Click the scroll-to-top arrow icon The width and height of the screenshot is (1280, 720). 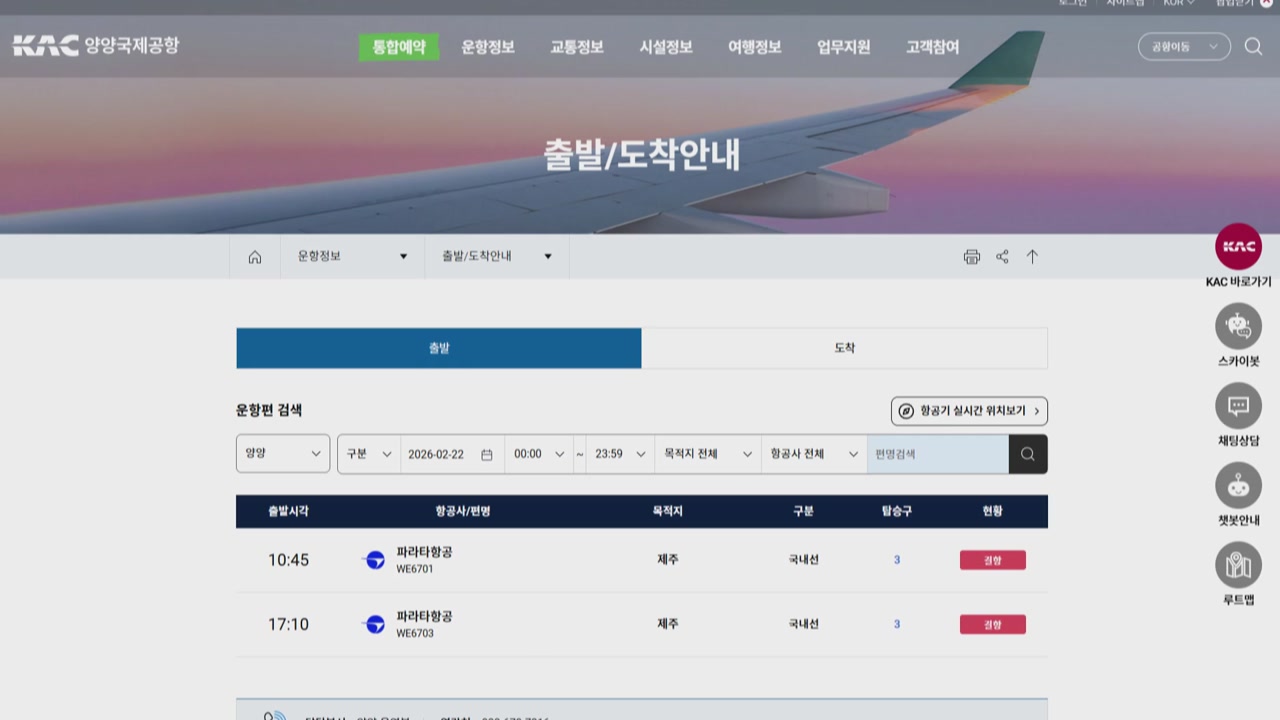point(1032,257)
